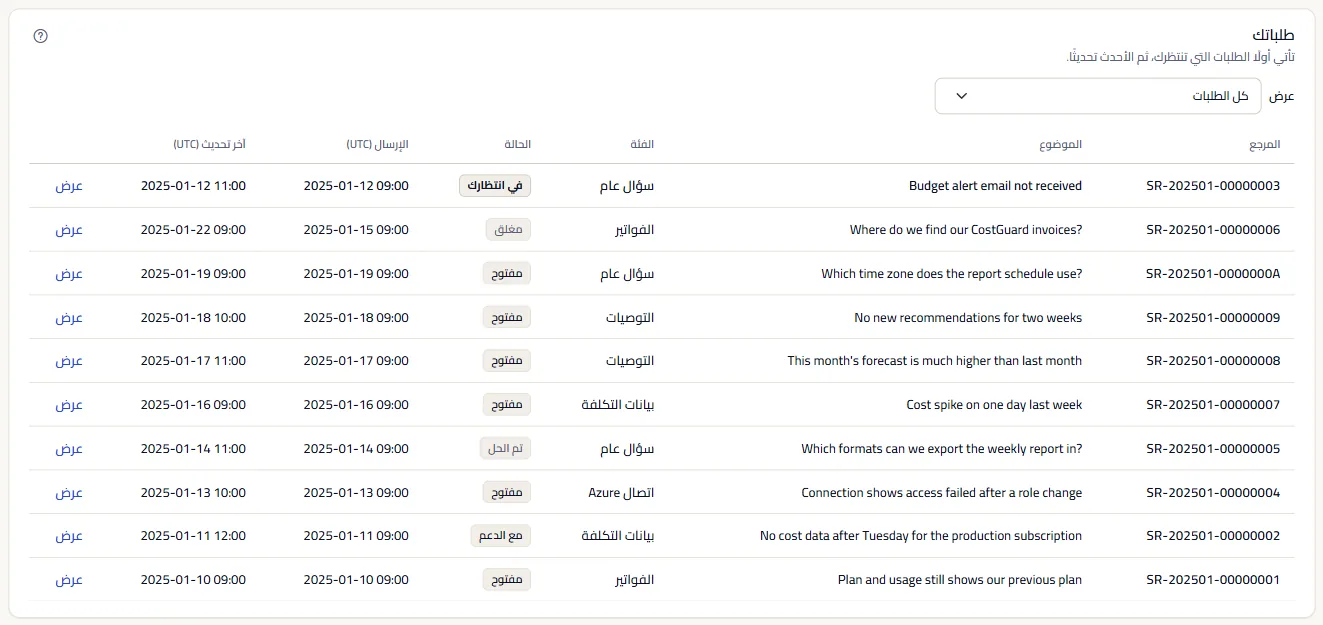The width and height of the screenshot is (1323, 625).
Task: Click the طلباتك heading
Action: point(1274,36)
